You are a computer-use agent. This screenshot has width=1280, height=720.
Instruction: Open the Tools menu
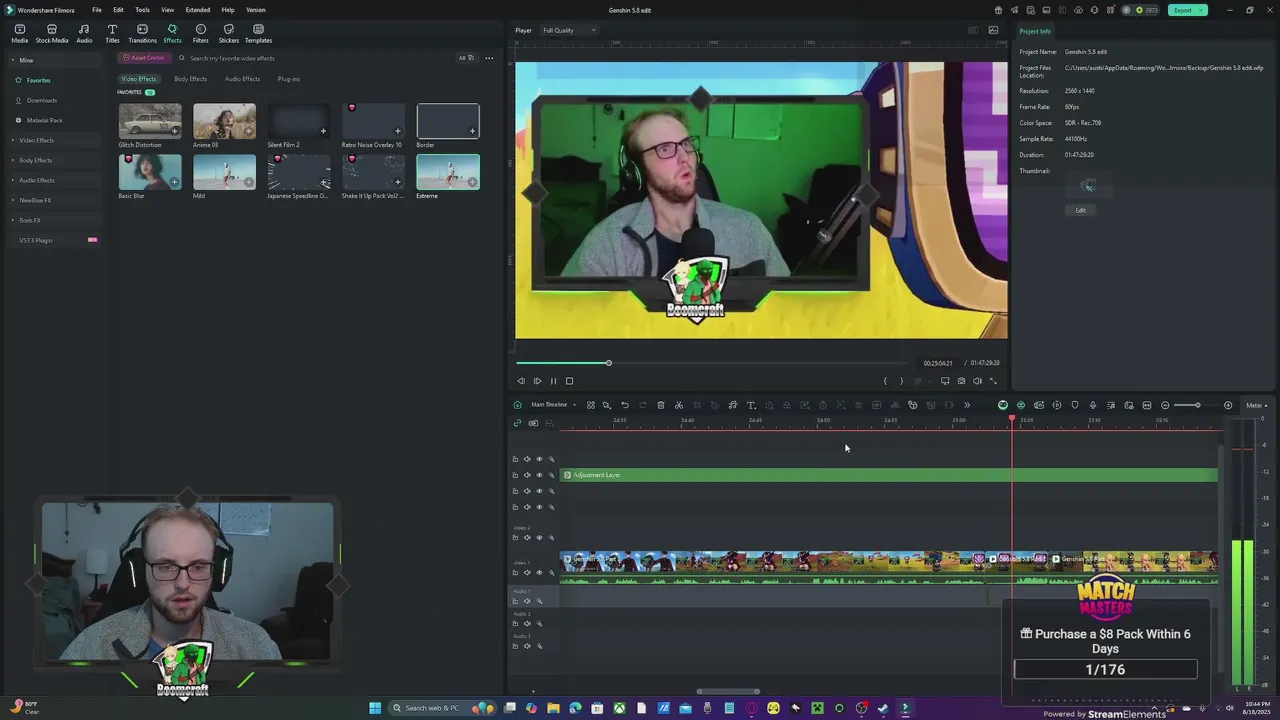point(142,10)
